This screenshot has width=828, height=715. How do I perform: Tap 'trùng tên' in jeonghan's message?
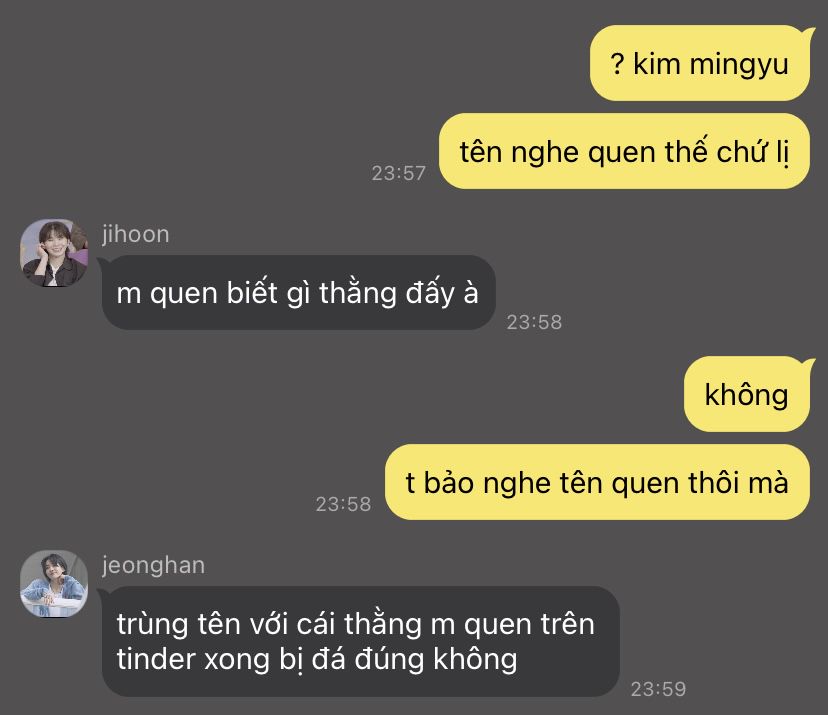pyautogui.click(x=179, y=624)
